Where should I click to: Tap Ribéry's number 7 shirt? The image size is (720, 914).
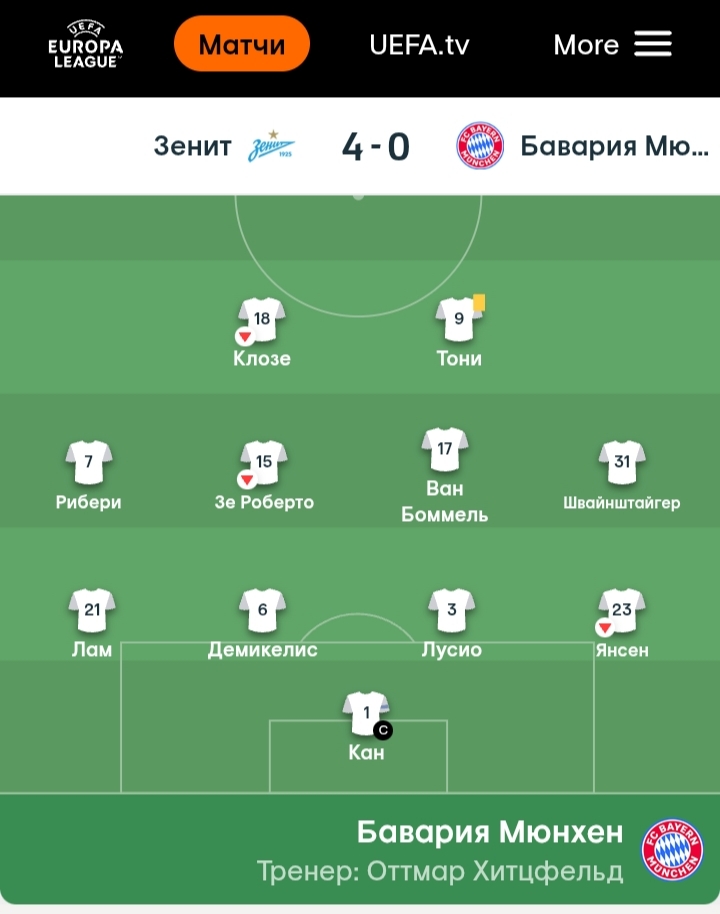click(x=89, y=462)
